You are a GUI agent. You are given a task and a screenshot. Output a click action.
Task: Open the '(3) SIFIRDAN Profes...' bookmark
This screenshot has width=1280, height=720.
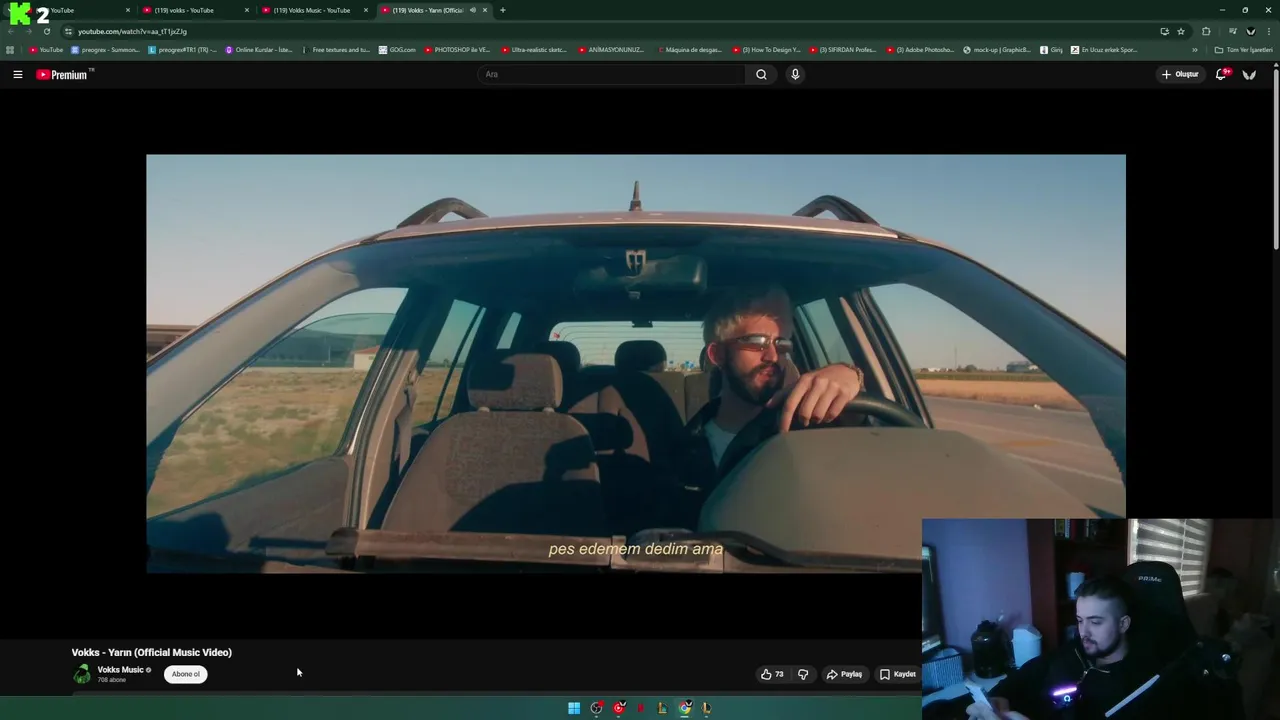(843, 50)
